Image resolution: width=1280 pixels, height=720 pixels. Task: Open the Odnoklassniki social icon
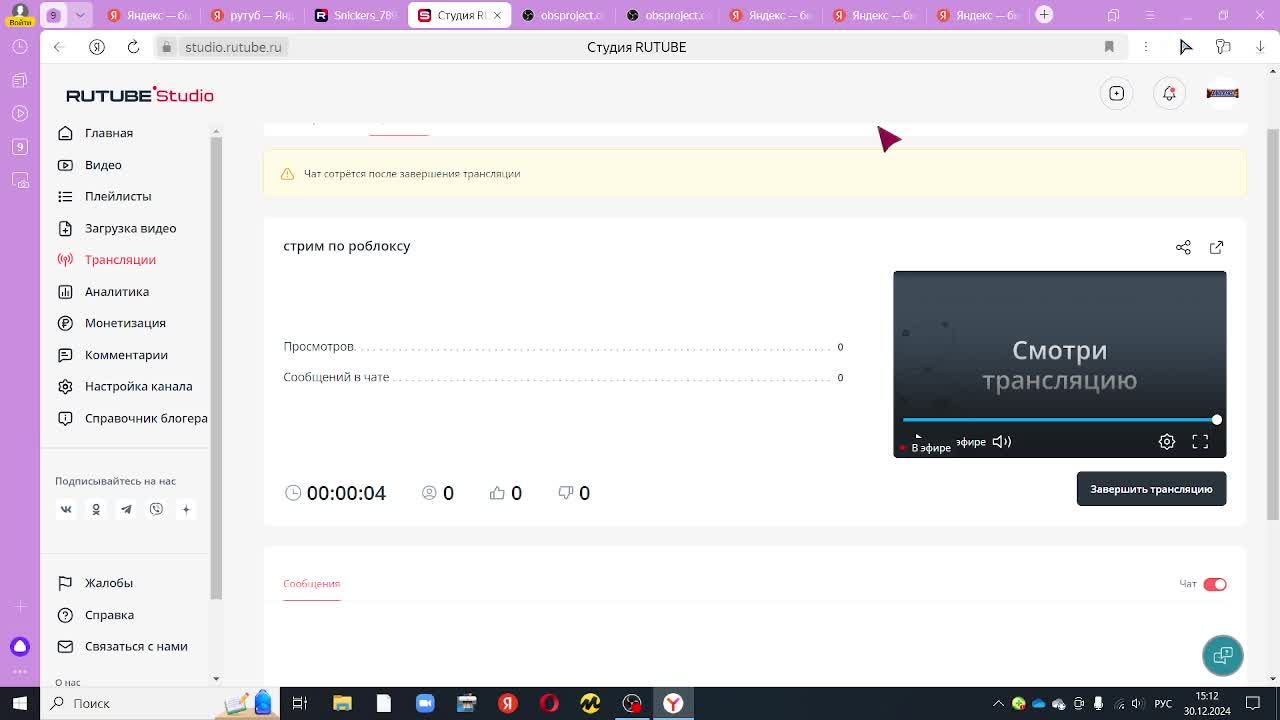click(x=96, y=509)
